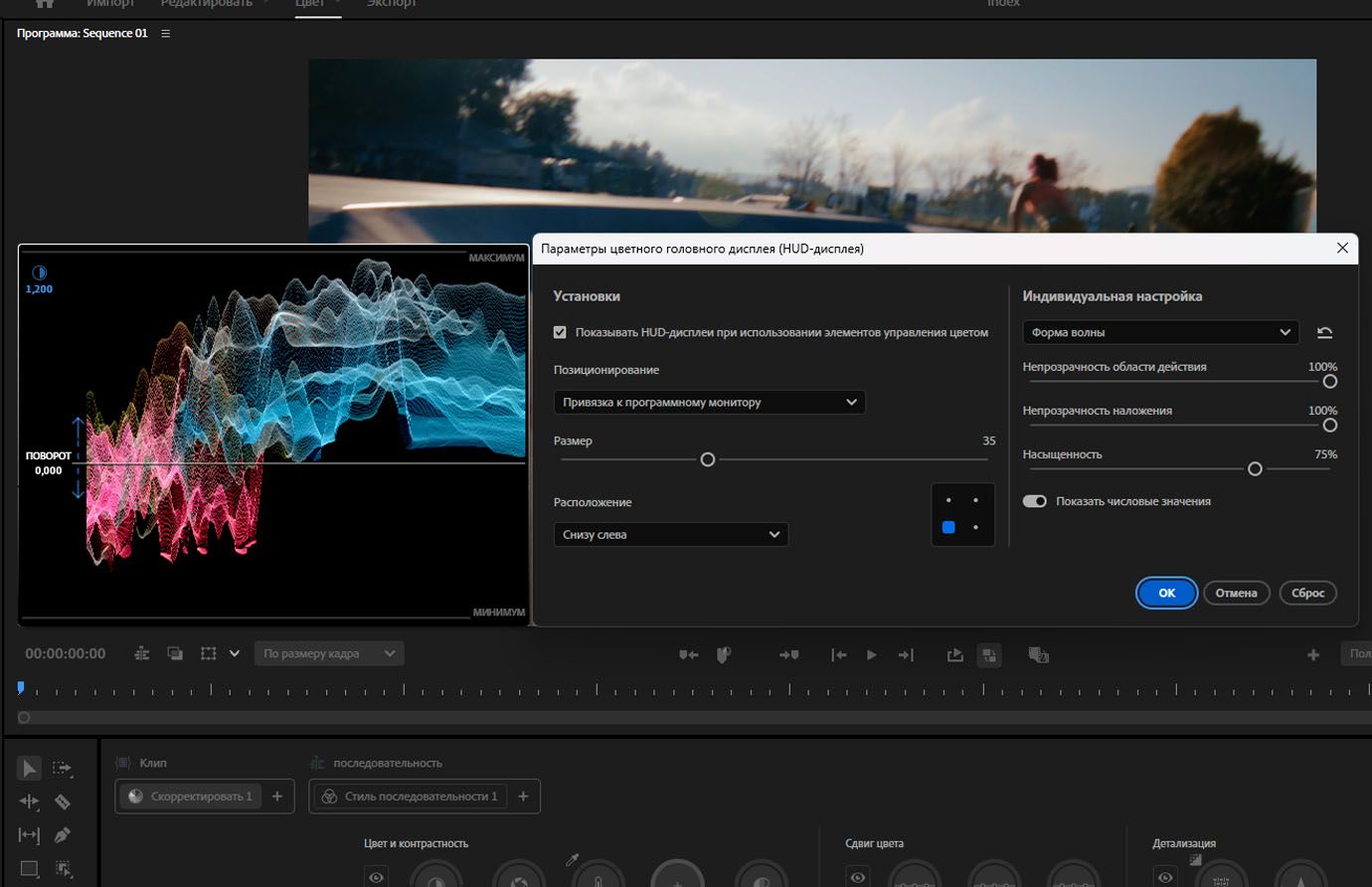Click the eyedropper above the color wheels

[573, 859]
